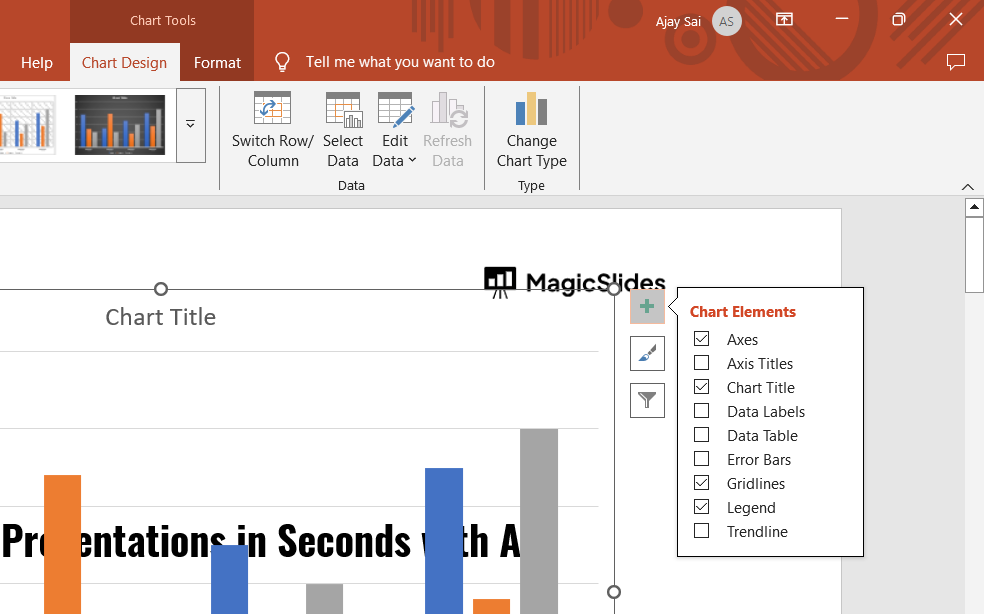Open the comments speech bubble icon
The width and height of the screenshot is (984, 614).
point(955,62)
